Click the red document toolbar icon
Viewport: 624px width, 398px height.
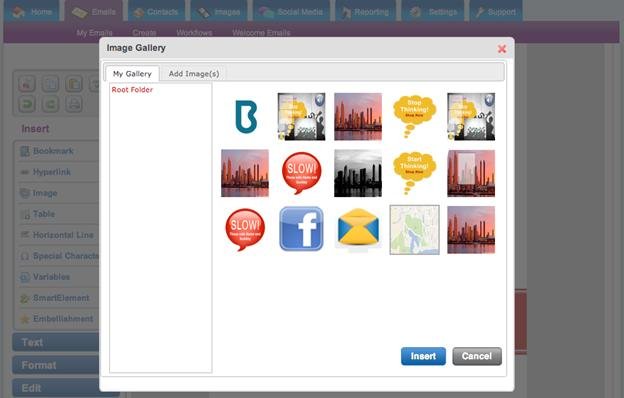tap(27, 84)
